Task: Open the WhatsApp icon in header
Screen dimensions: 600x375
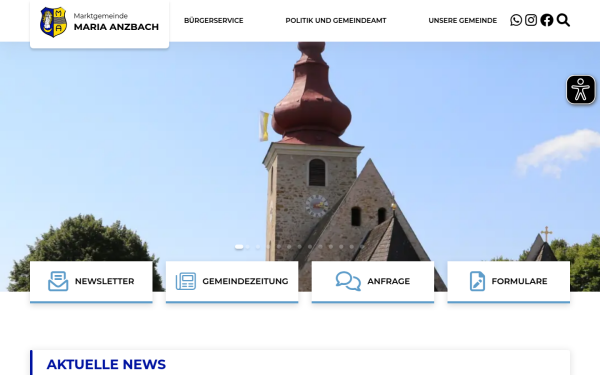Action: 516,20
